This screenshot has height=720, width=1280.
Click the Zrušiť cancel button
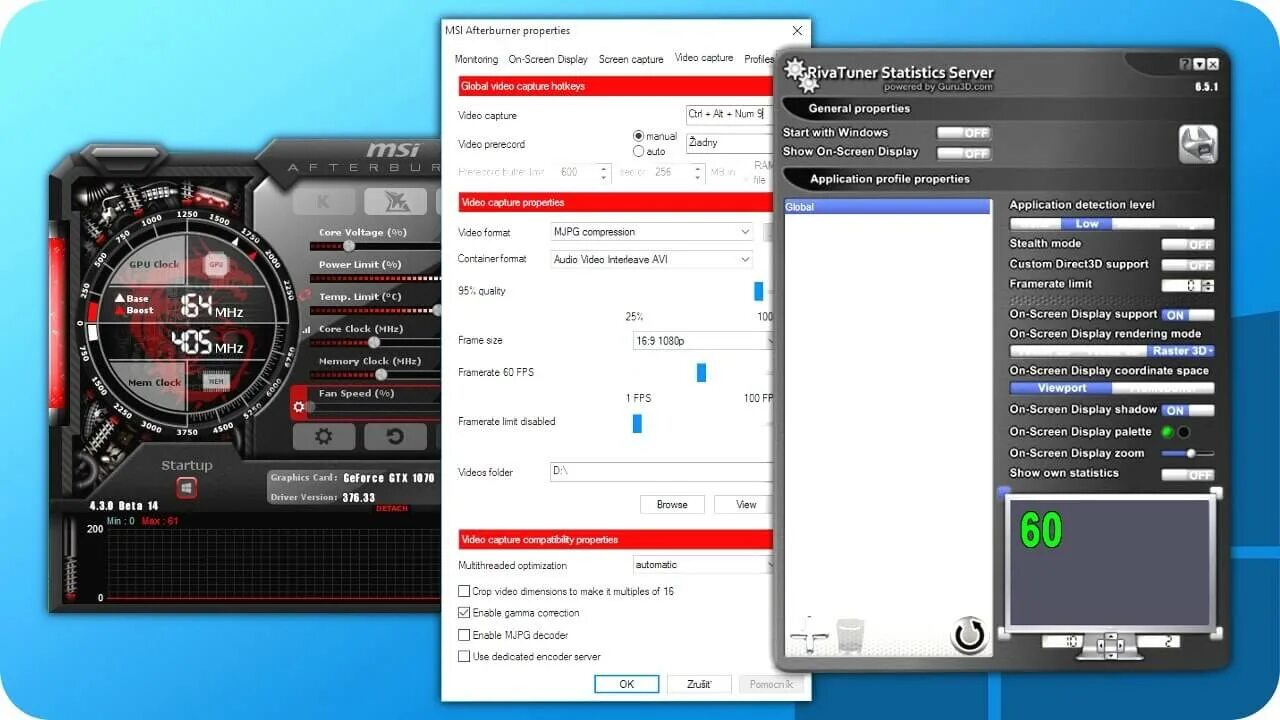pyautogui.click(x=699, y=684)
